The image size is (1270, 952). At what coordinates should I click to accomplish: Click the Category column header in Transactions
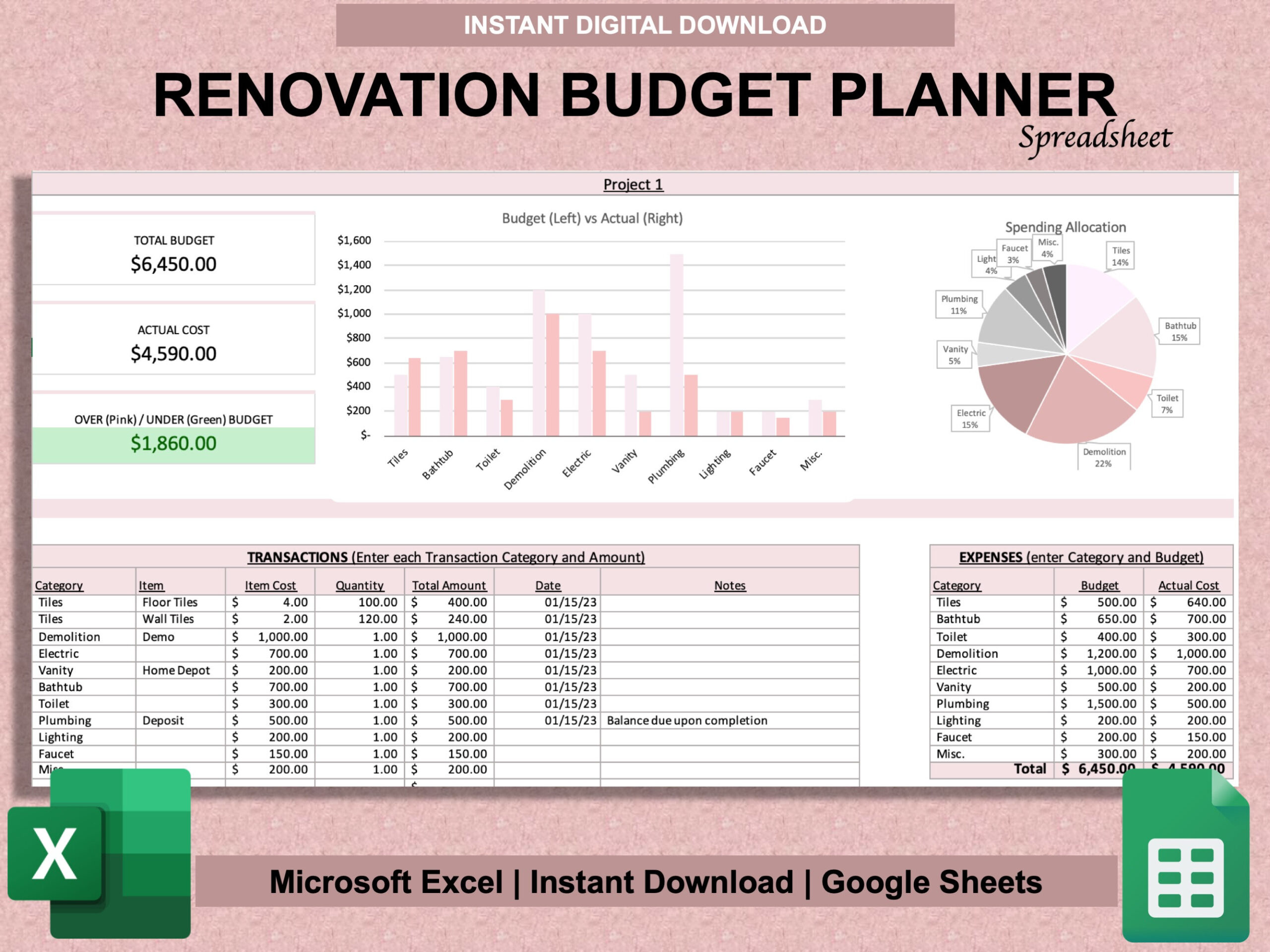click(59, 585)
